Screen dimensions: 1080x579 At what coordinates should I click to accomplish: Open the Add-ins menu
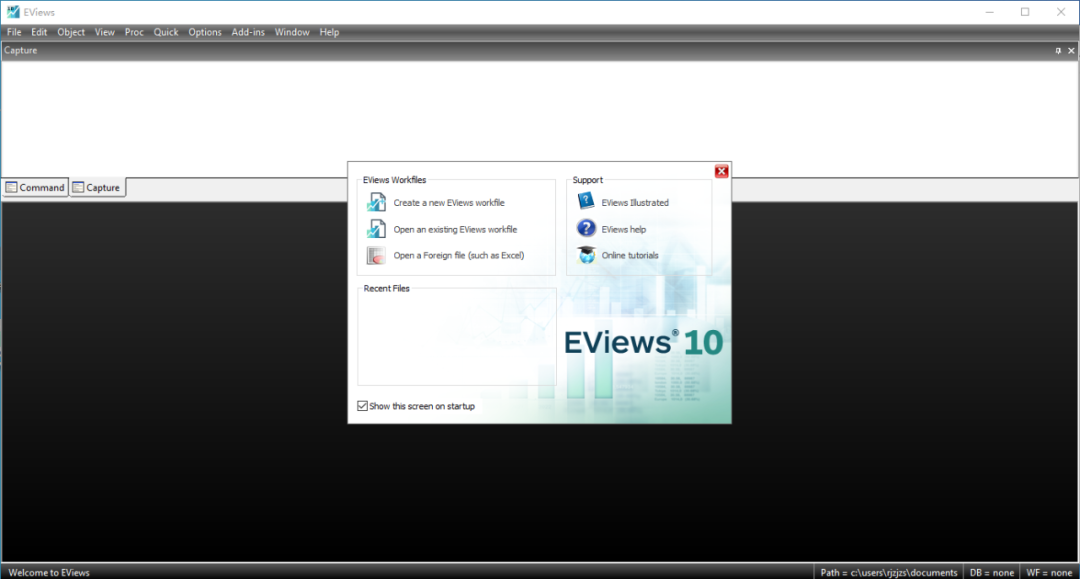(x=248, y=32)
